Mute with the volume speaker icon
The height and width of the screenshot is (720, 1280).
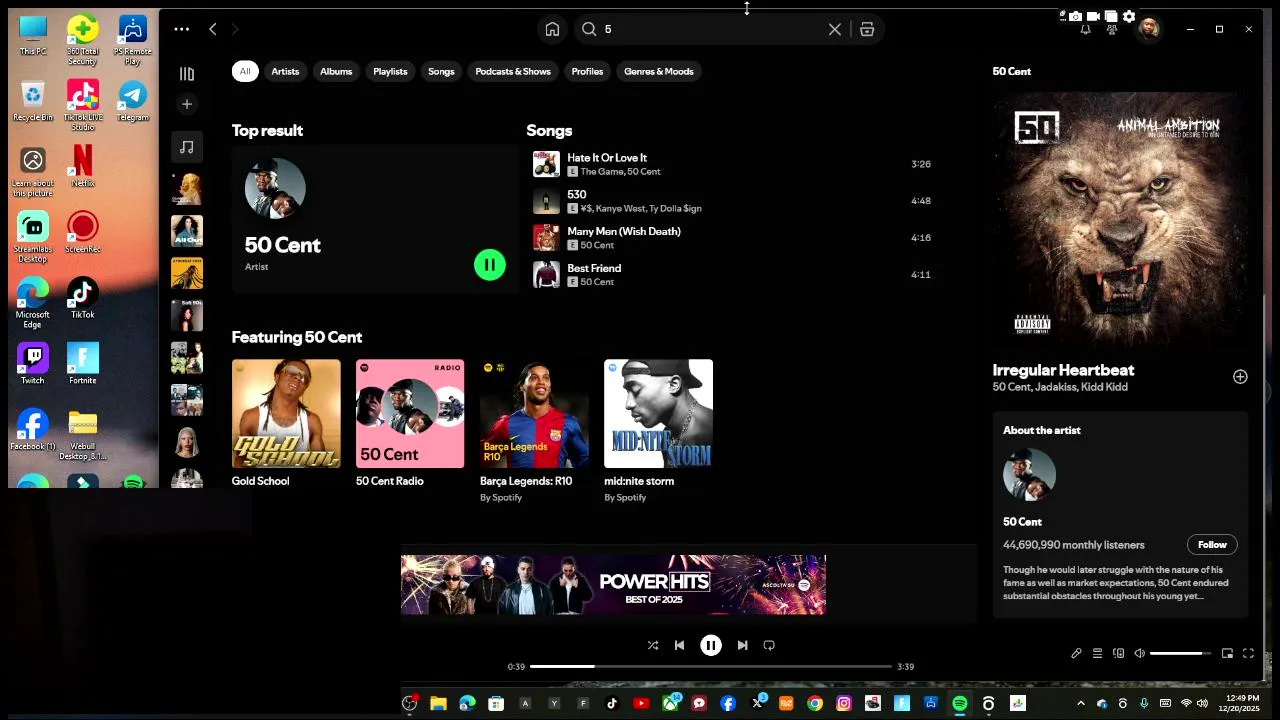coord(1139,654)
